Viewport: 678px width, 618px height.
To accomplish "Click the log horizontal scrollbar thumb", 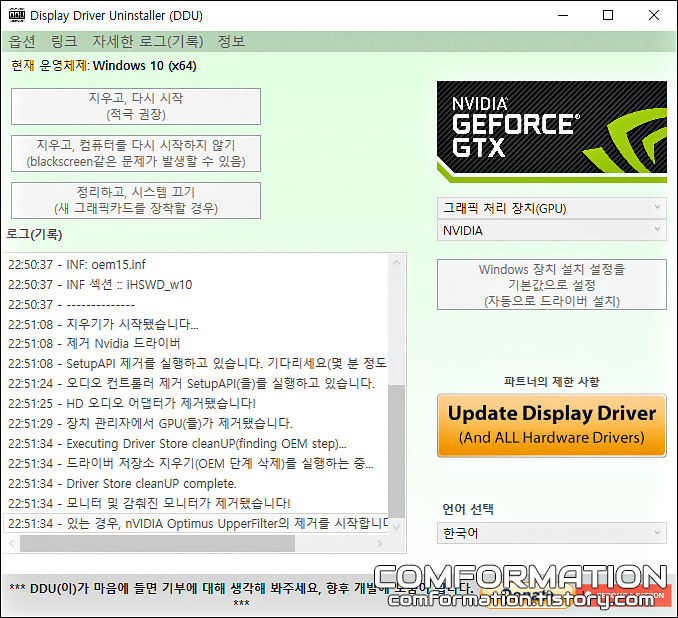I will point(157,543).
